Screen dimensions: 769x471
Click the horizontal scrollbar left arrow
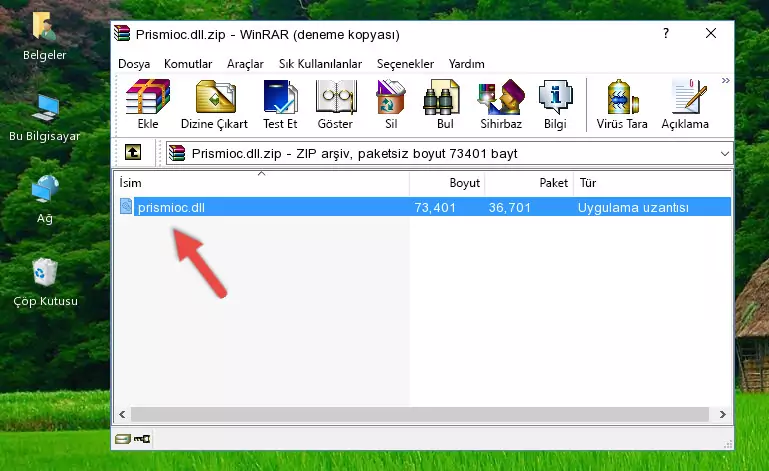(122, 415)
